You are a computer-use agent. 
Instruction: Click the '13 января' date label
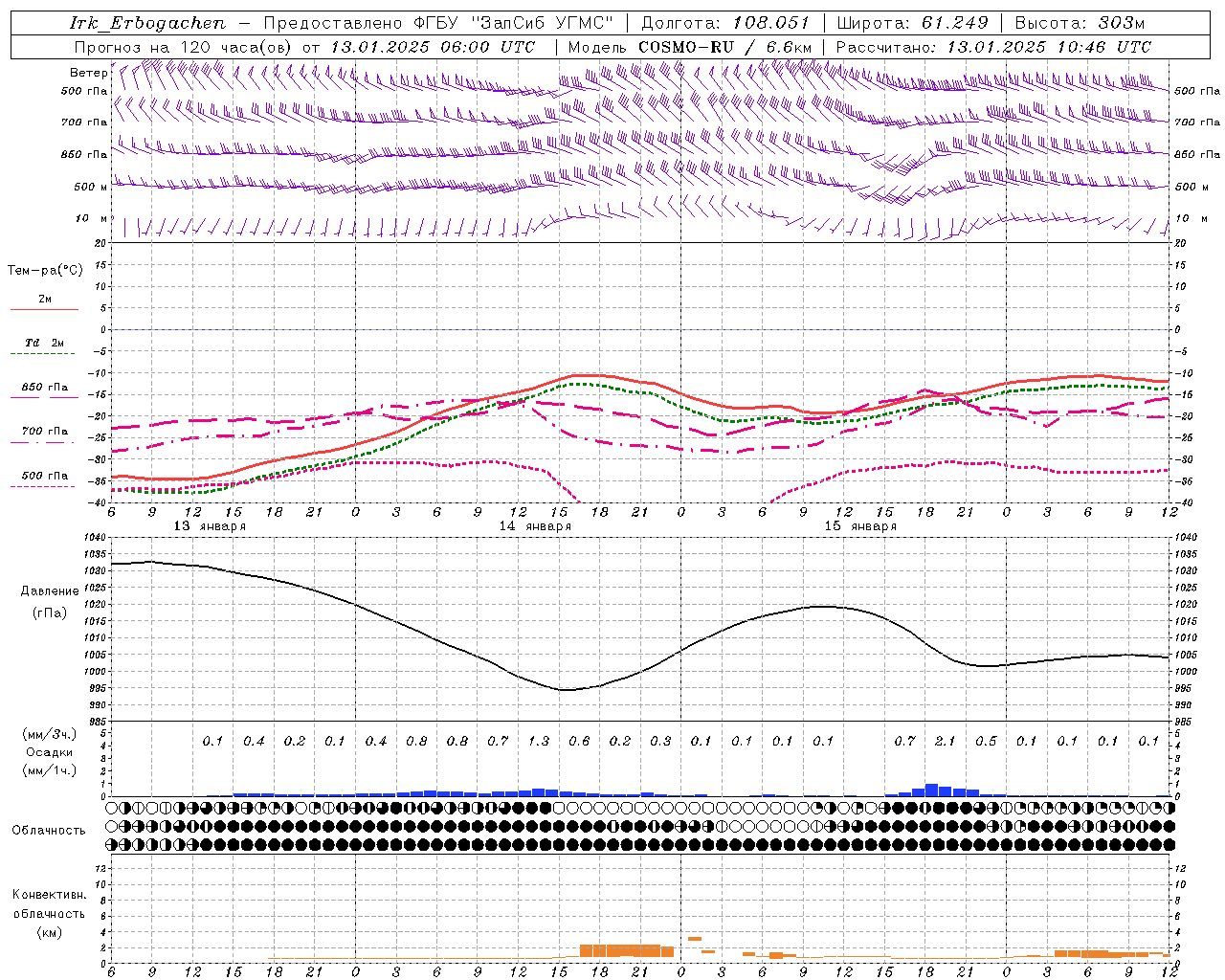210,526
